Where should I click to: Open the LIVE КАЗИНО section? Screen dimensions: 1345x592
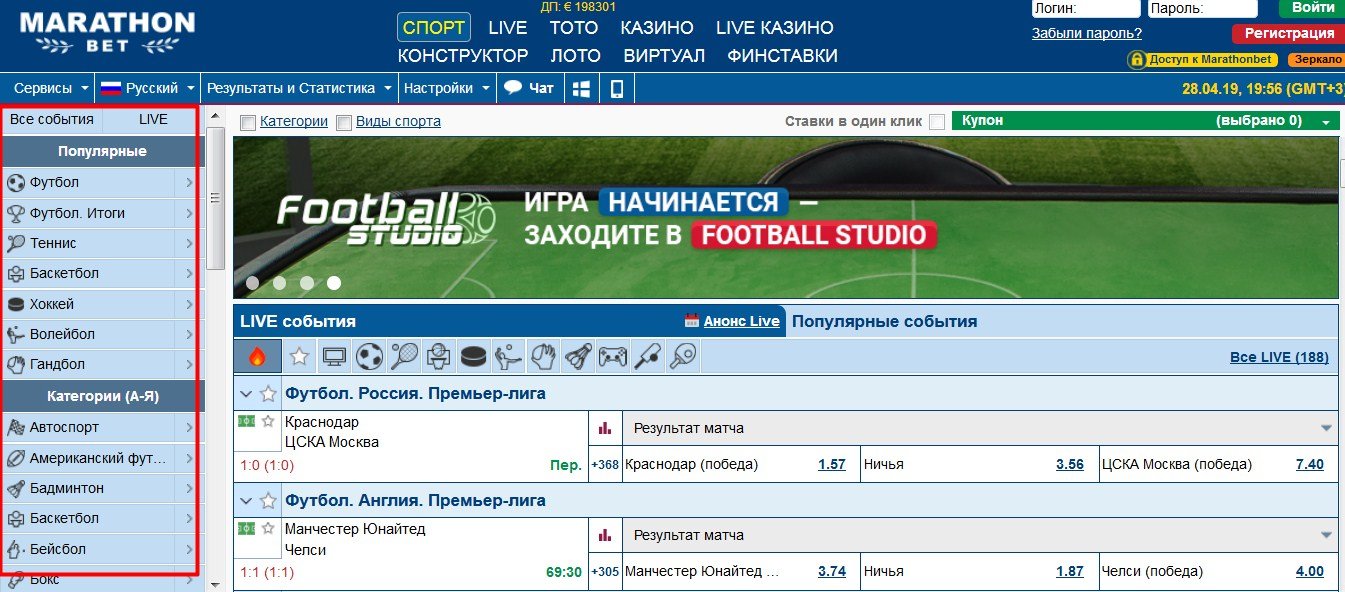[x=775, y=28]
